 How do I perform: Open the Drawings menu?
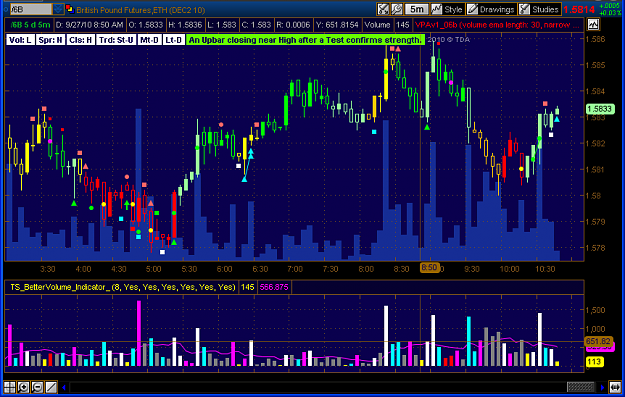[491, 9]
